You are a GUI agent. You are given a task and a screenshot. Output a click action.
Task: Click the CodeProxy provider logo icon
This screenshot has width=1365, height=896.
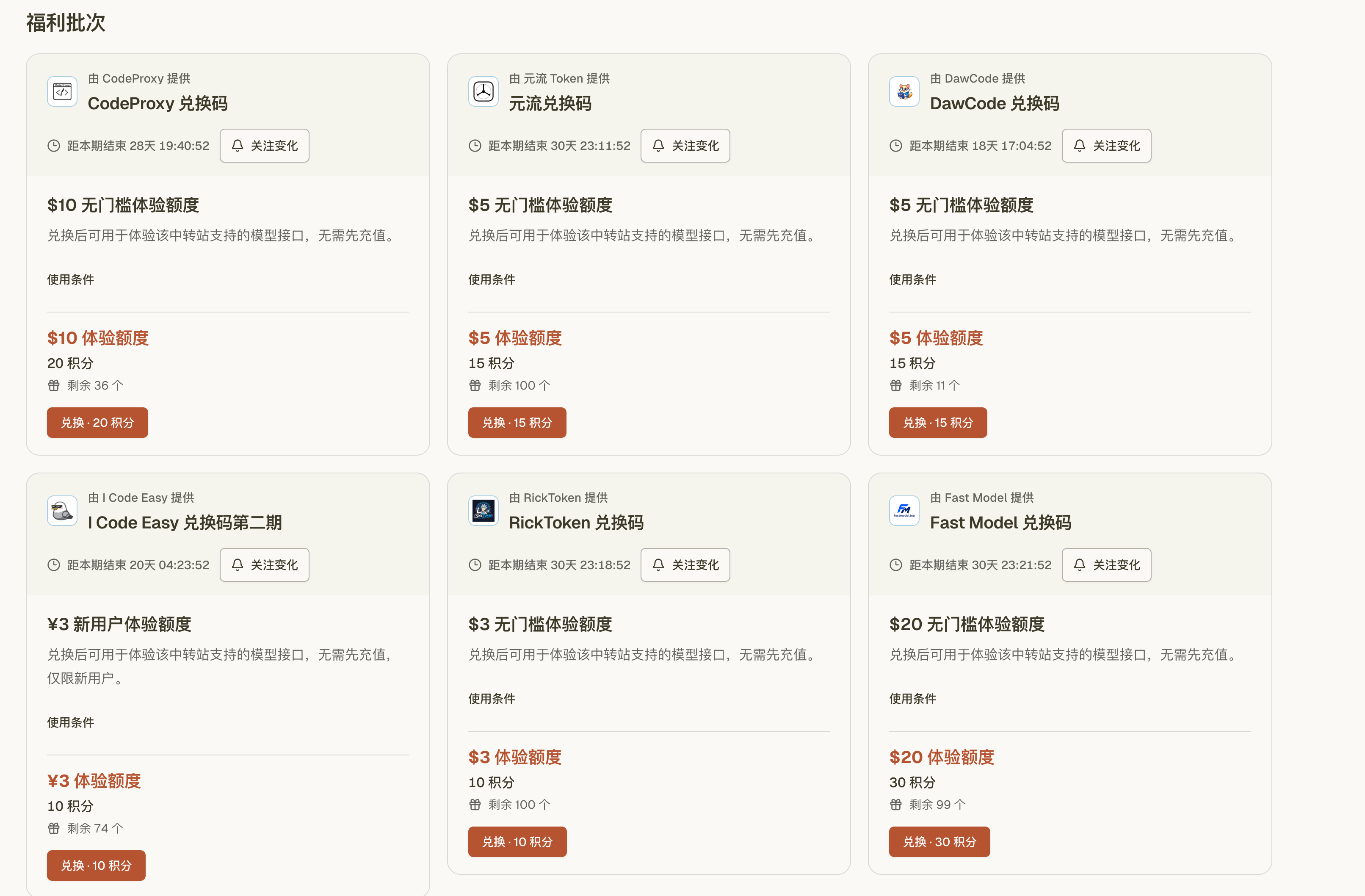tap(62, 91)
